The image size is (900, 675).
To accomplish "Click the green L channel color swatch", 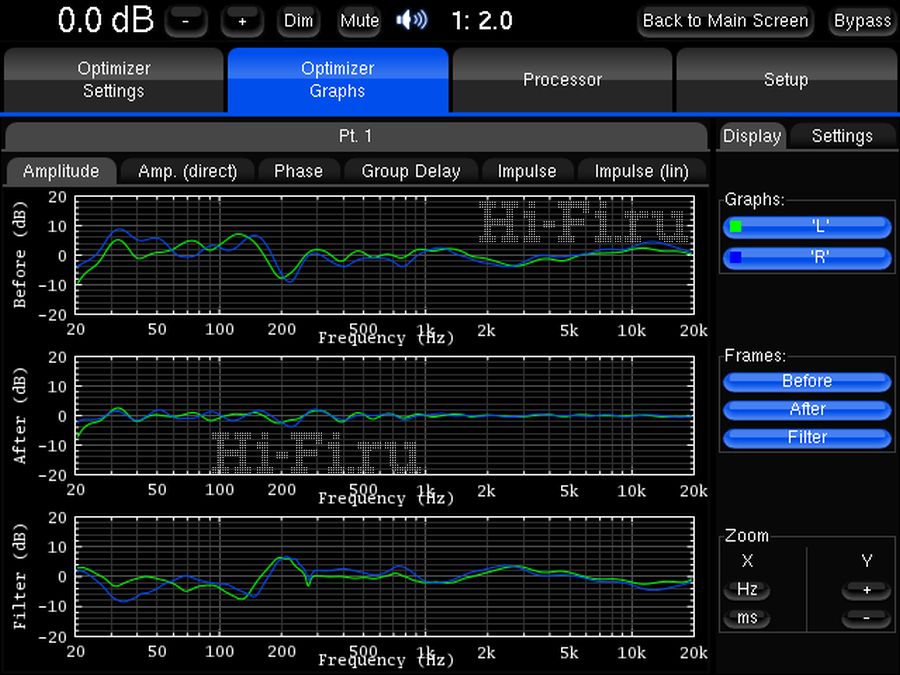I will [x=736, y=227].
